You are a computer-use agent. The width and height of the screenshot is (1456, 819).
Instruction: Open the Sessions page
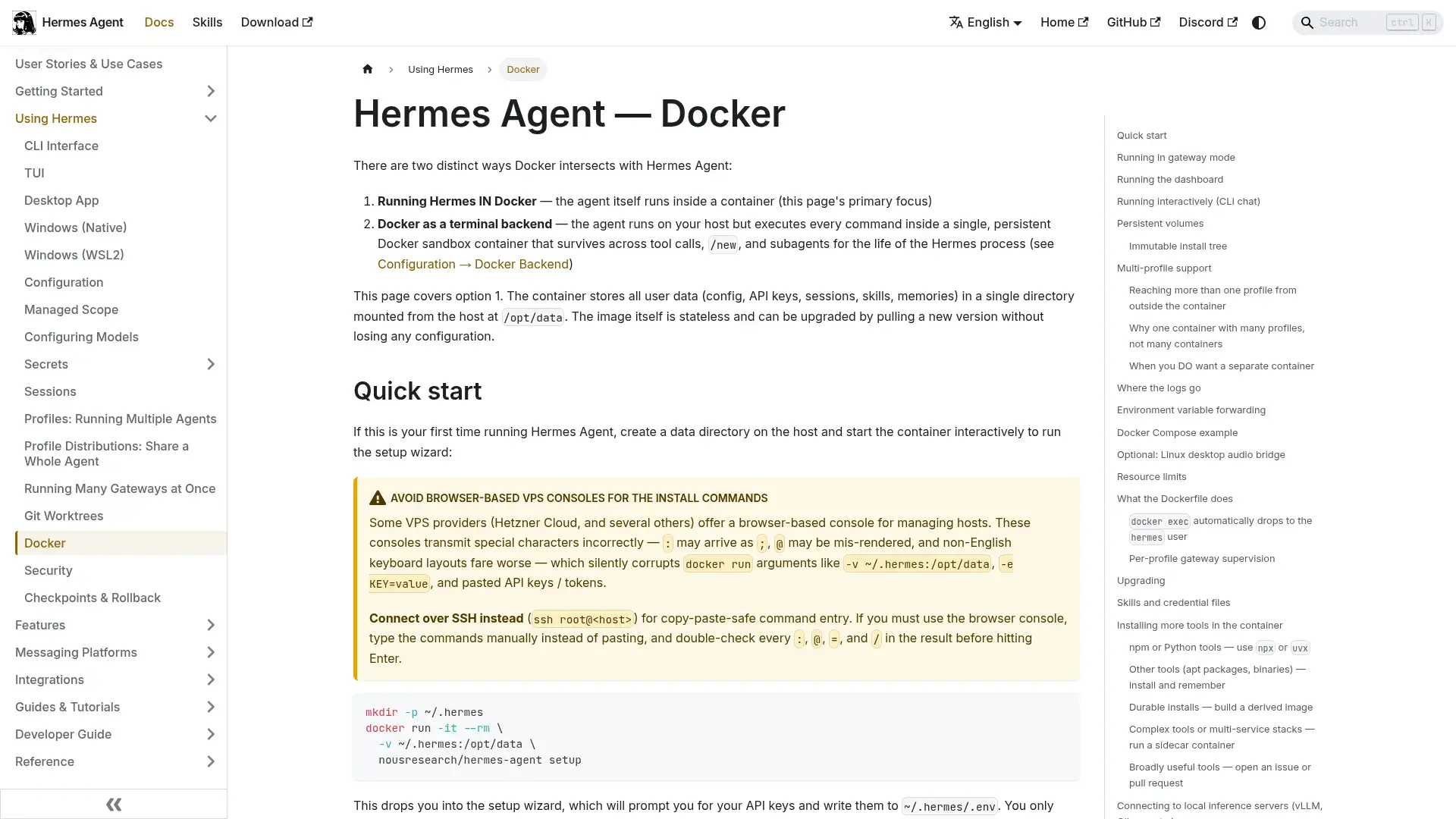click(x=50, y=391)
